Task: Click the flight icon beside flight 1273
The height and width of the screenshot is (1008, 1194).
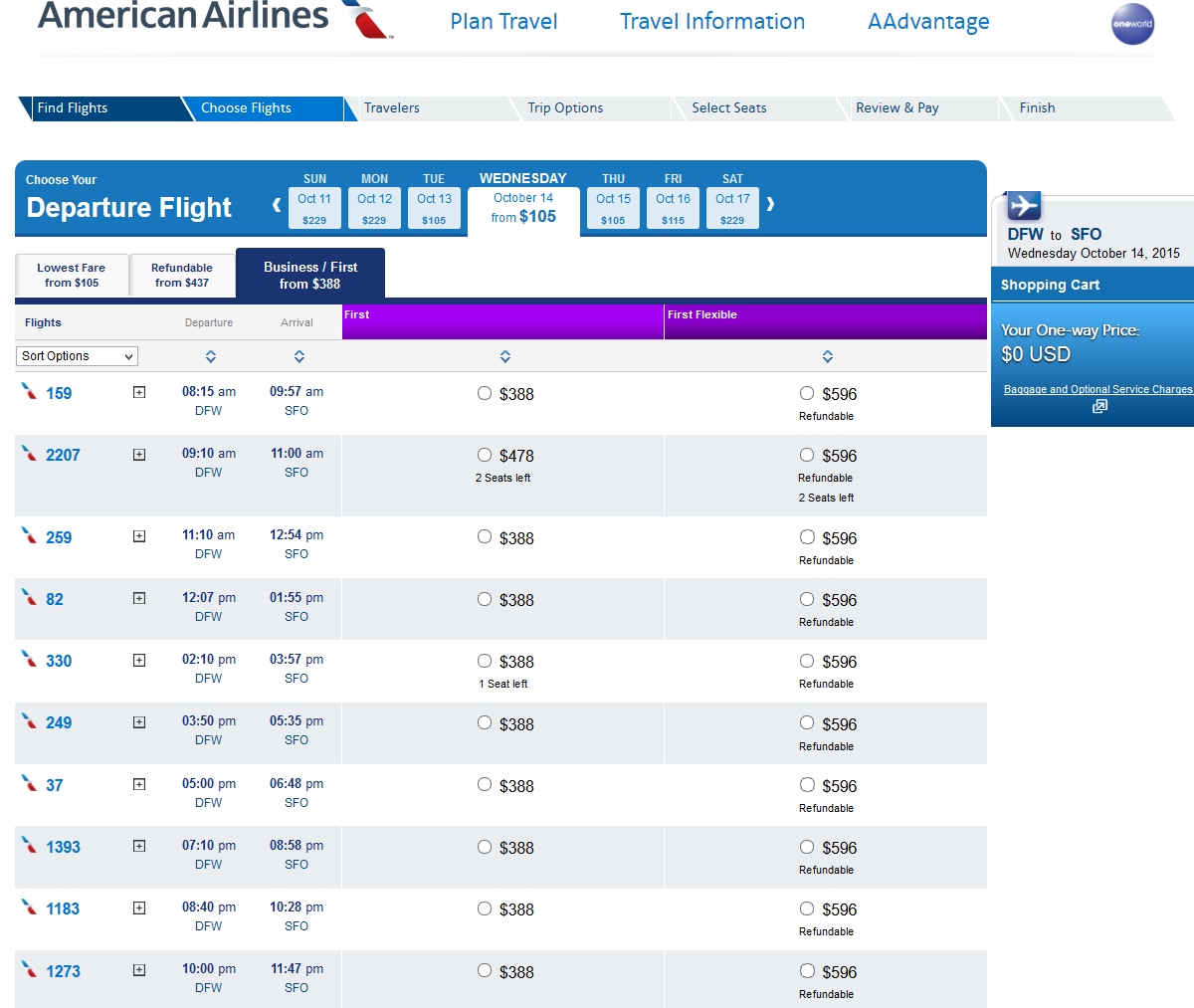Action: [x=31, y=970]
